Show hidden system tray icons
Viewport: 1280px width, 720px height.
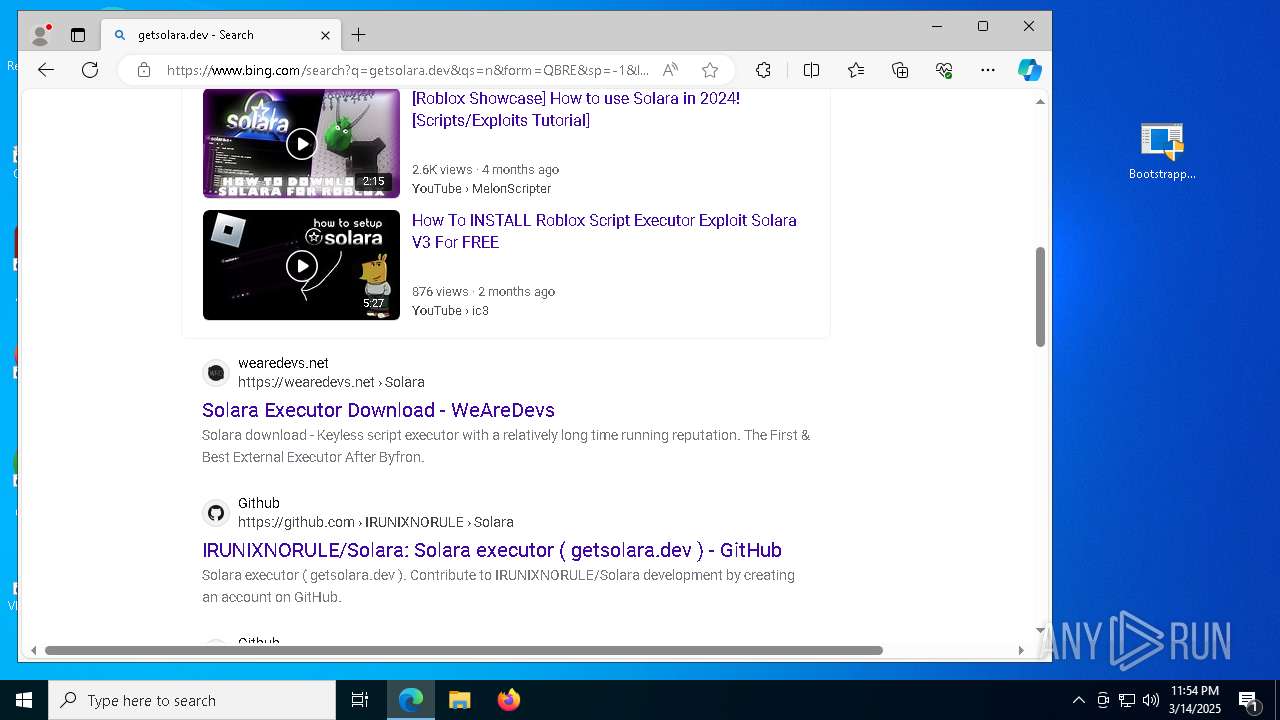click(1078, 700)
